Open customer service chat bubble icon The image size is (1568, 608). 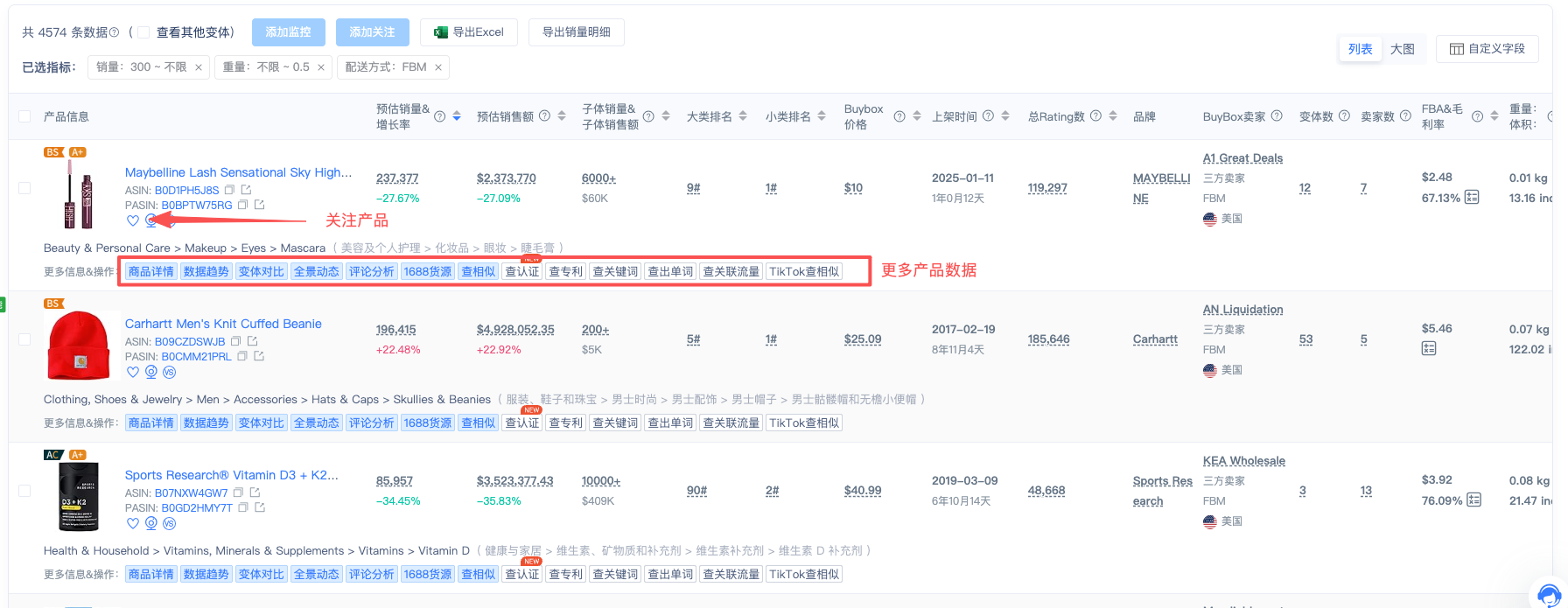coord(1549,594)
